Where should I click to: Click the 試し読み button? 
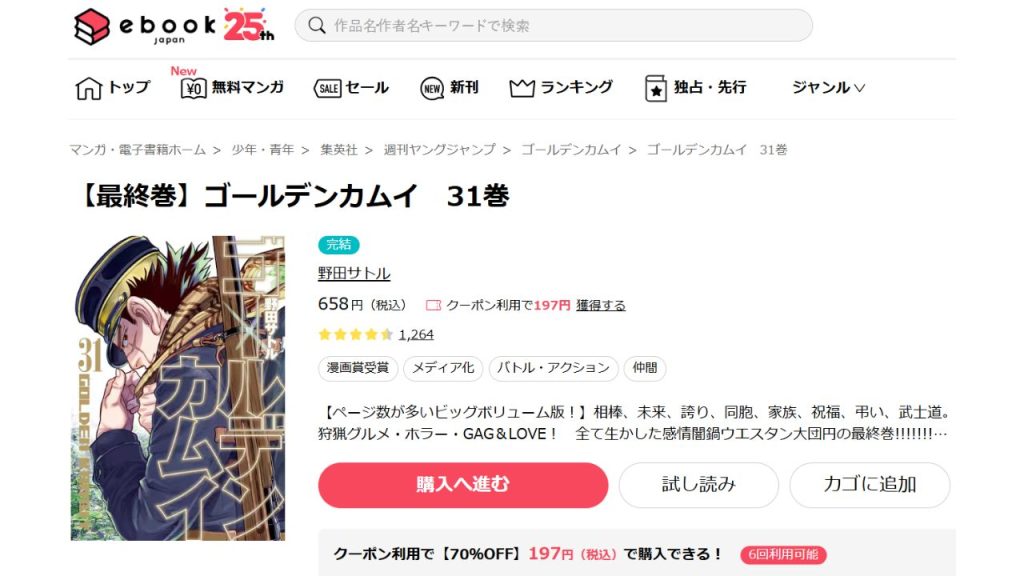pos(699,485)
